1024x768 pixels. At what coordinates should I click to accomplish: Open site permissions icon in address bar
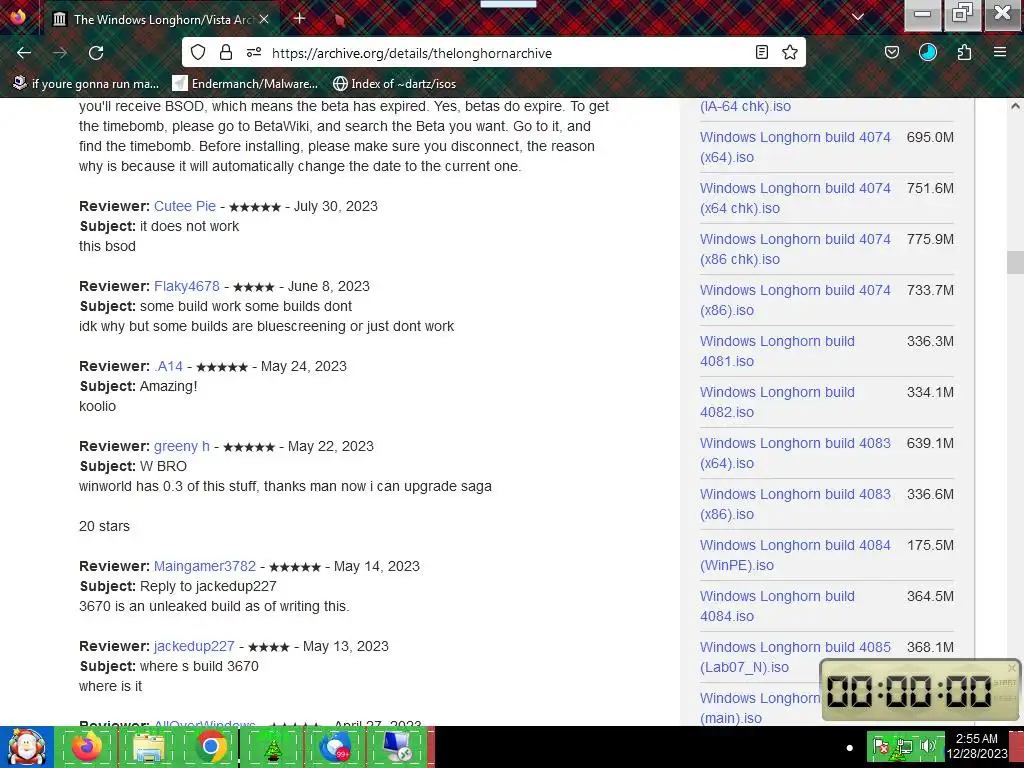click(254, 52)
